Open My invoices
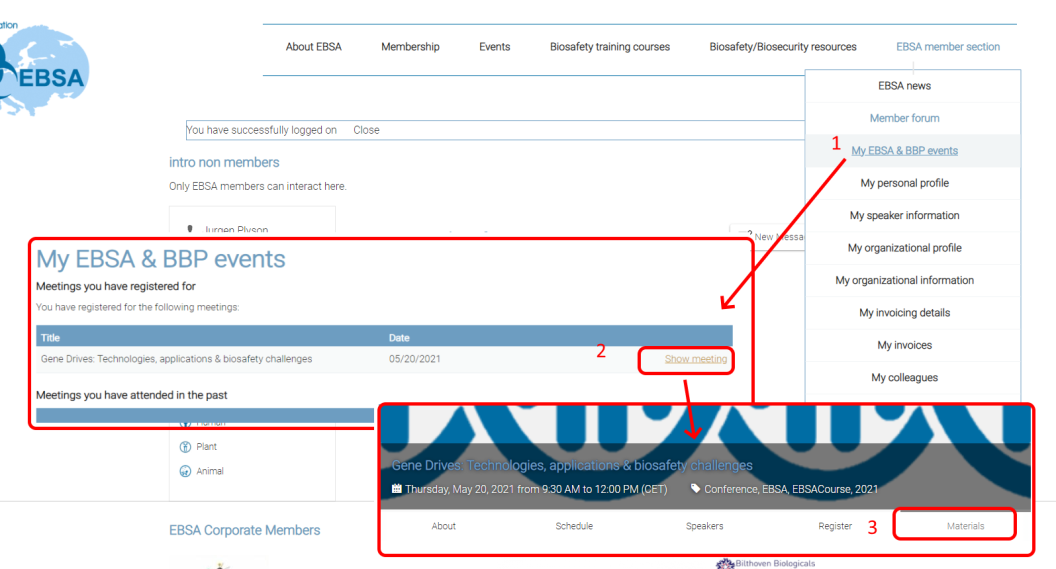The width and height of the screenshot is (1056, 569). coord(904,345)
